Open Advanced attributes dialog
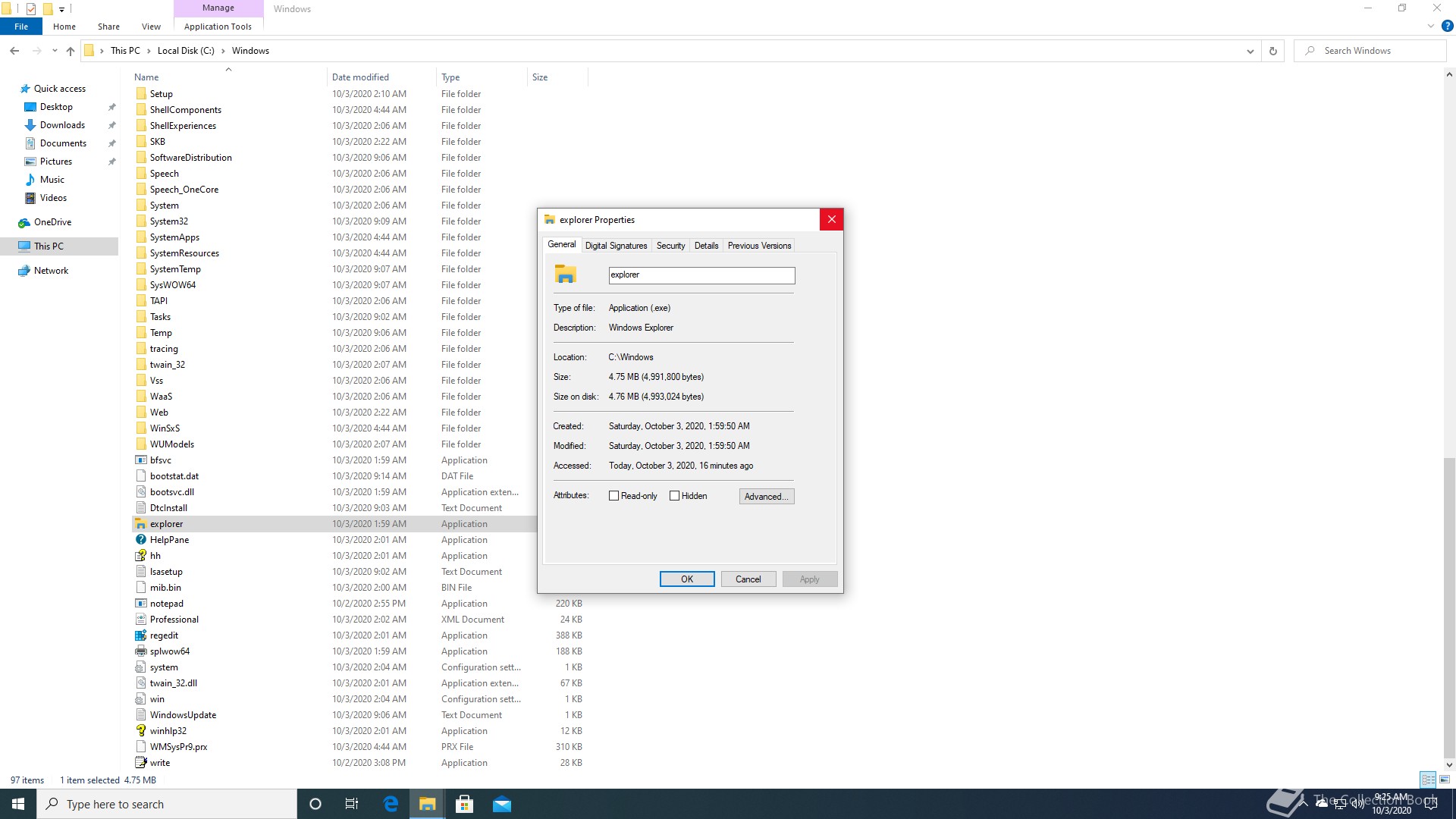 tap(767, 497)
